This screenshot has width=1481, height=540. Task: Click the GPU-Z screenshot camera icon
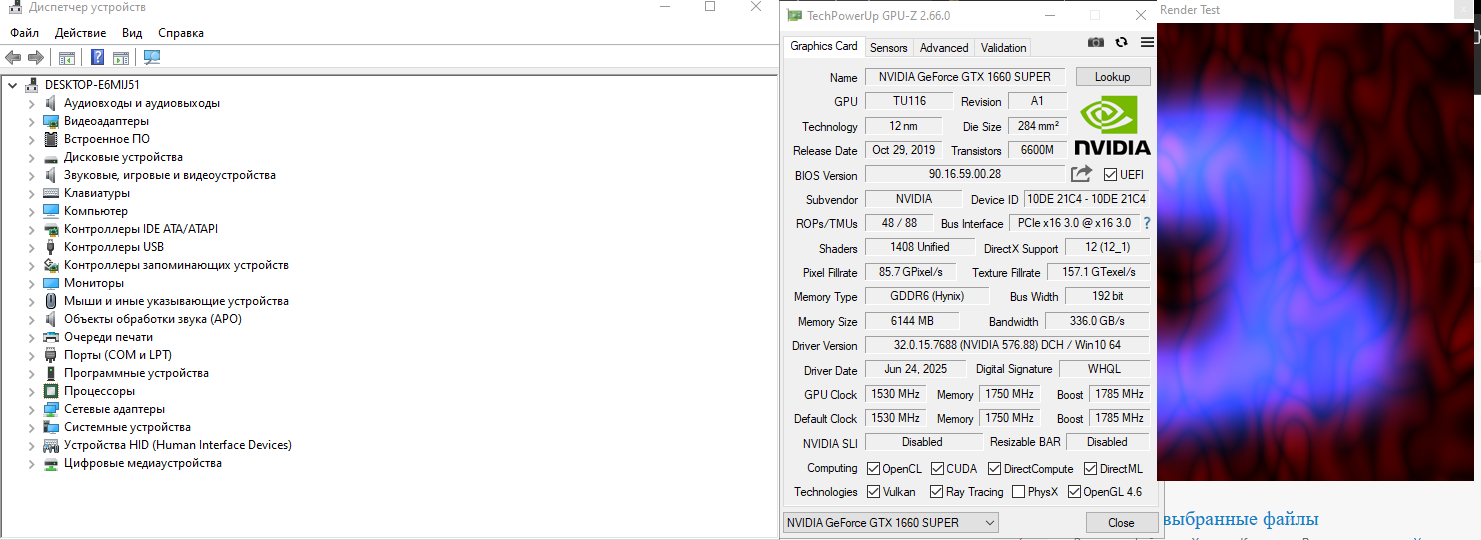[1096, 43]
